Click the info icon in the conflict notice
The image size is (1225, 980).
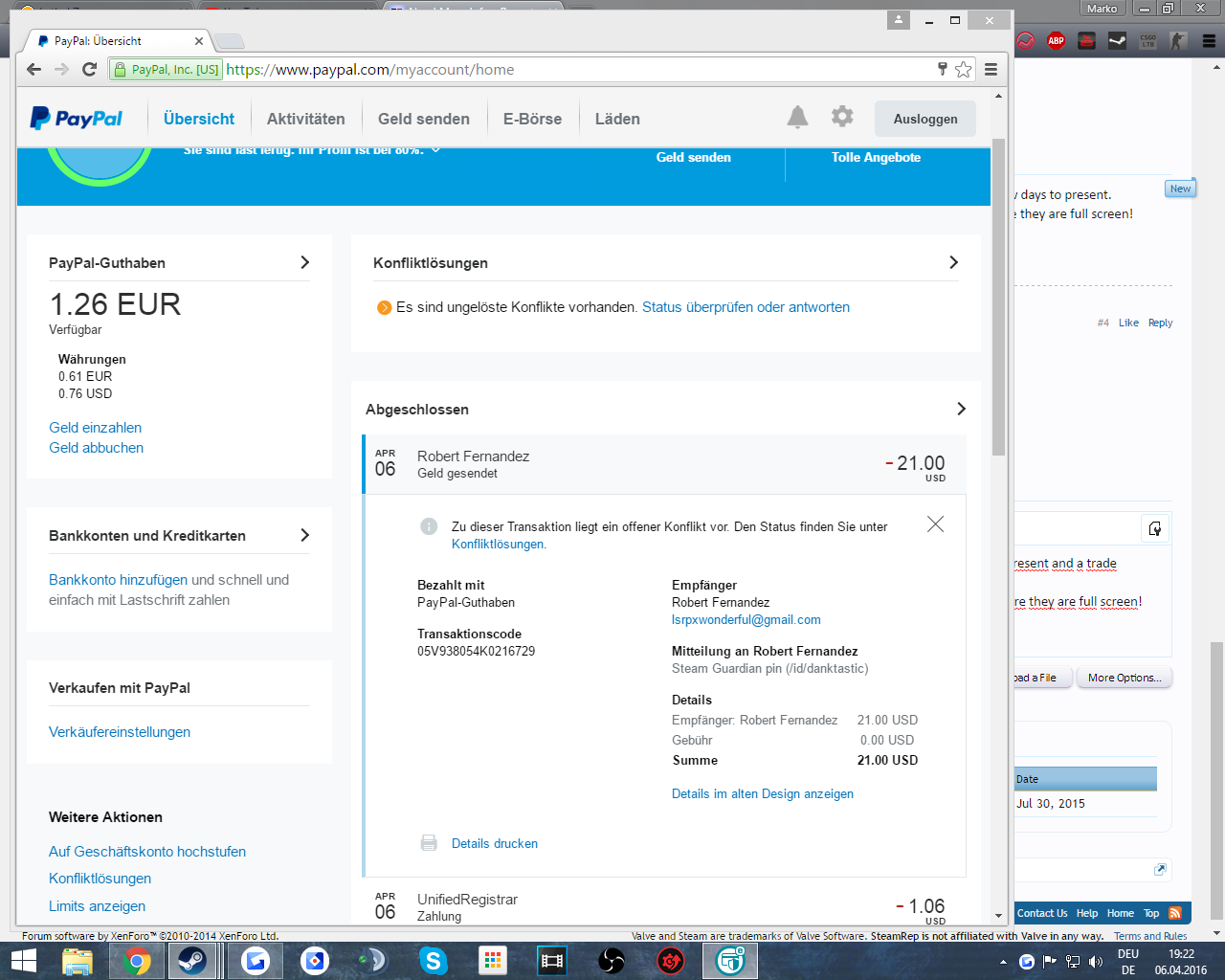429,526
